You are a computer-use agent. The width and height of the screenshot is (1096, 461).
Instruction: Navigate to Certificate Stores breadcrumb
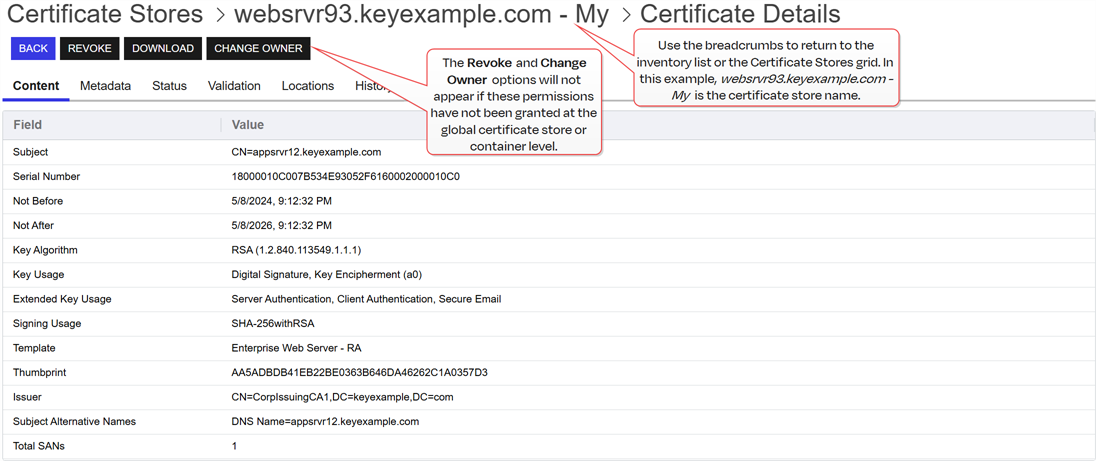pos(106,15)
